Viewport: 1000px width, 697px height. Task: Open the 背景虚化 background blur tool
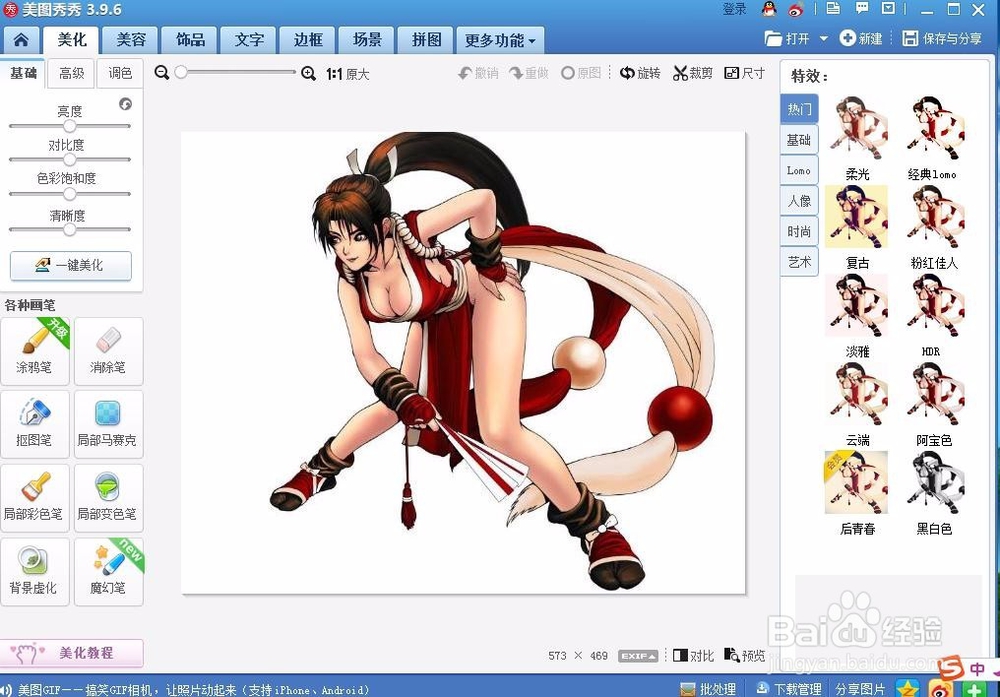tap(35, 571)
